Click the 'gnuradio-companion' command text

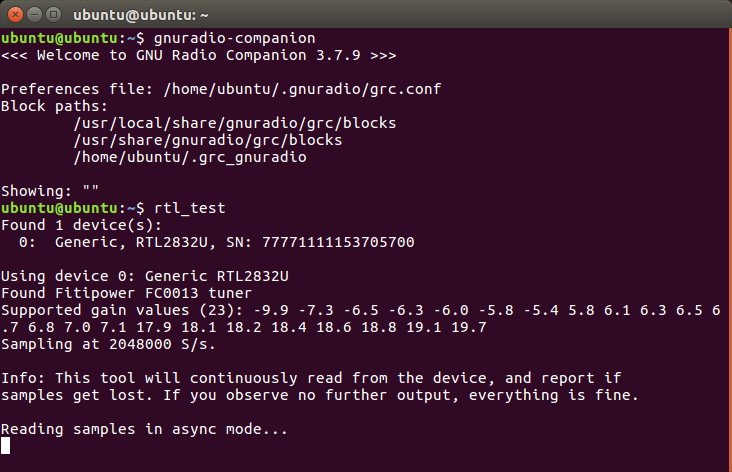pyautogui.click(x=235, y=38)
